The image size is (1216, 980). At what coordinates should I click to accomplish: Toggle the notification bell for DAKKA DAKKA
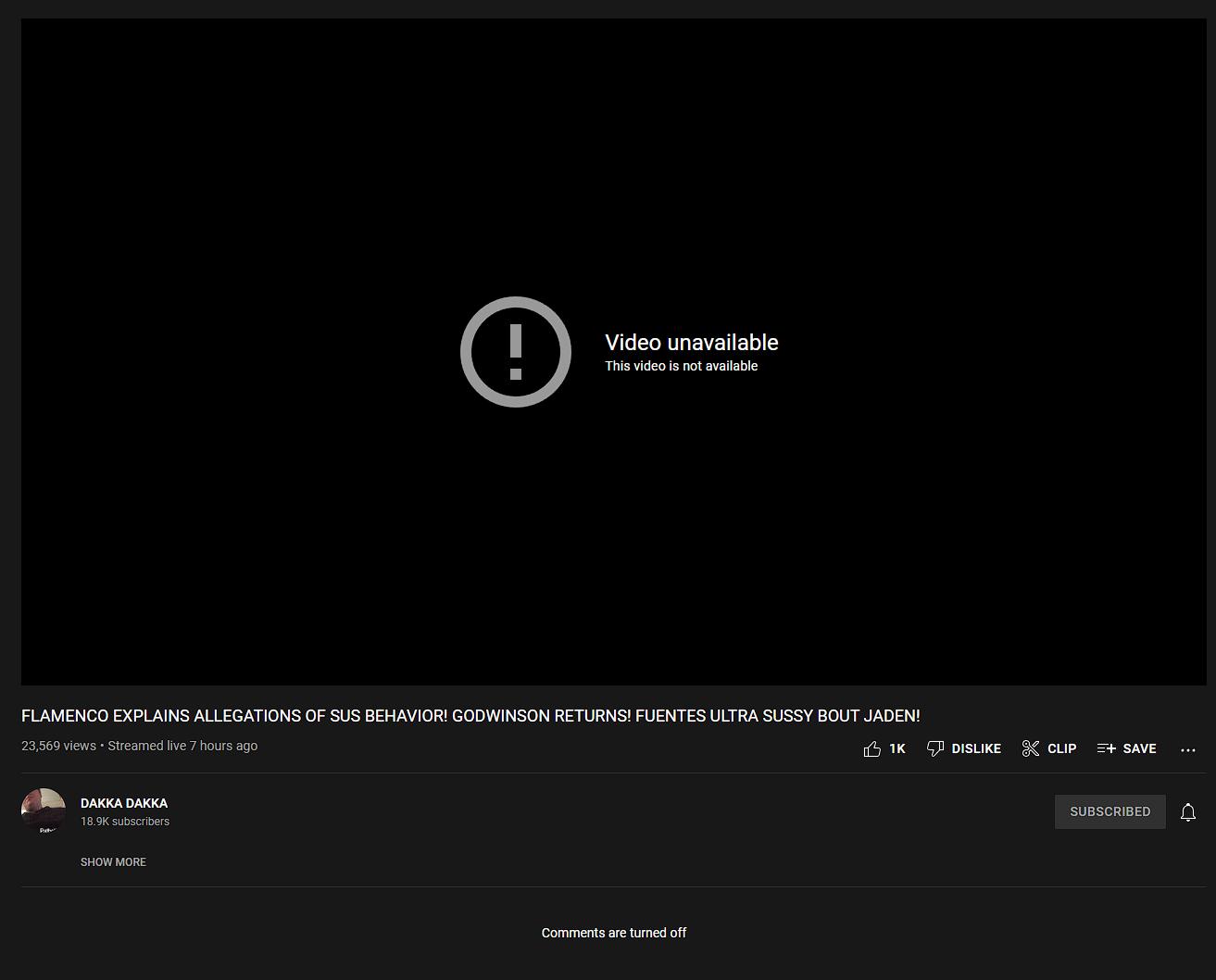(x=1188, y=812)
